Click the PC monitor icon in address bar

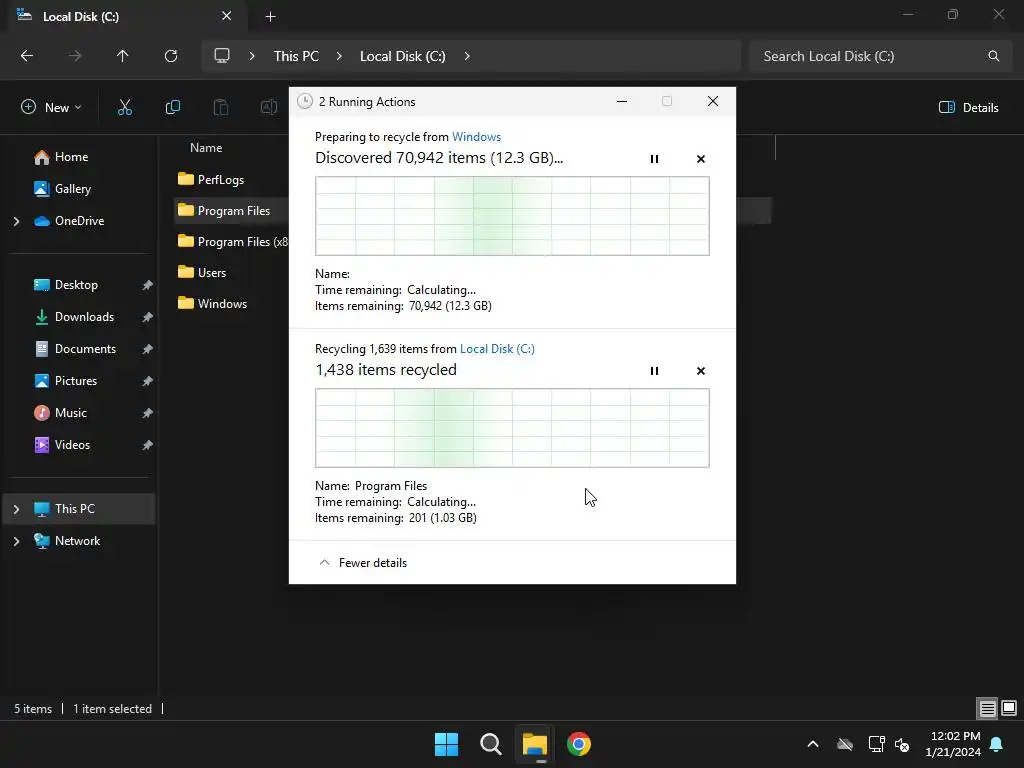pyautogui.click(x=222, y=56)
